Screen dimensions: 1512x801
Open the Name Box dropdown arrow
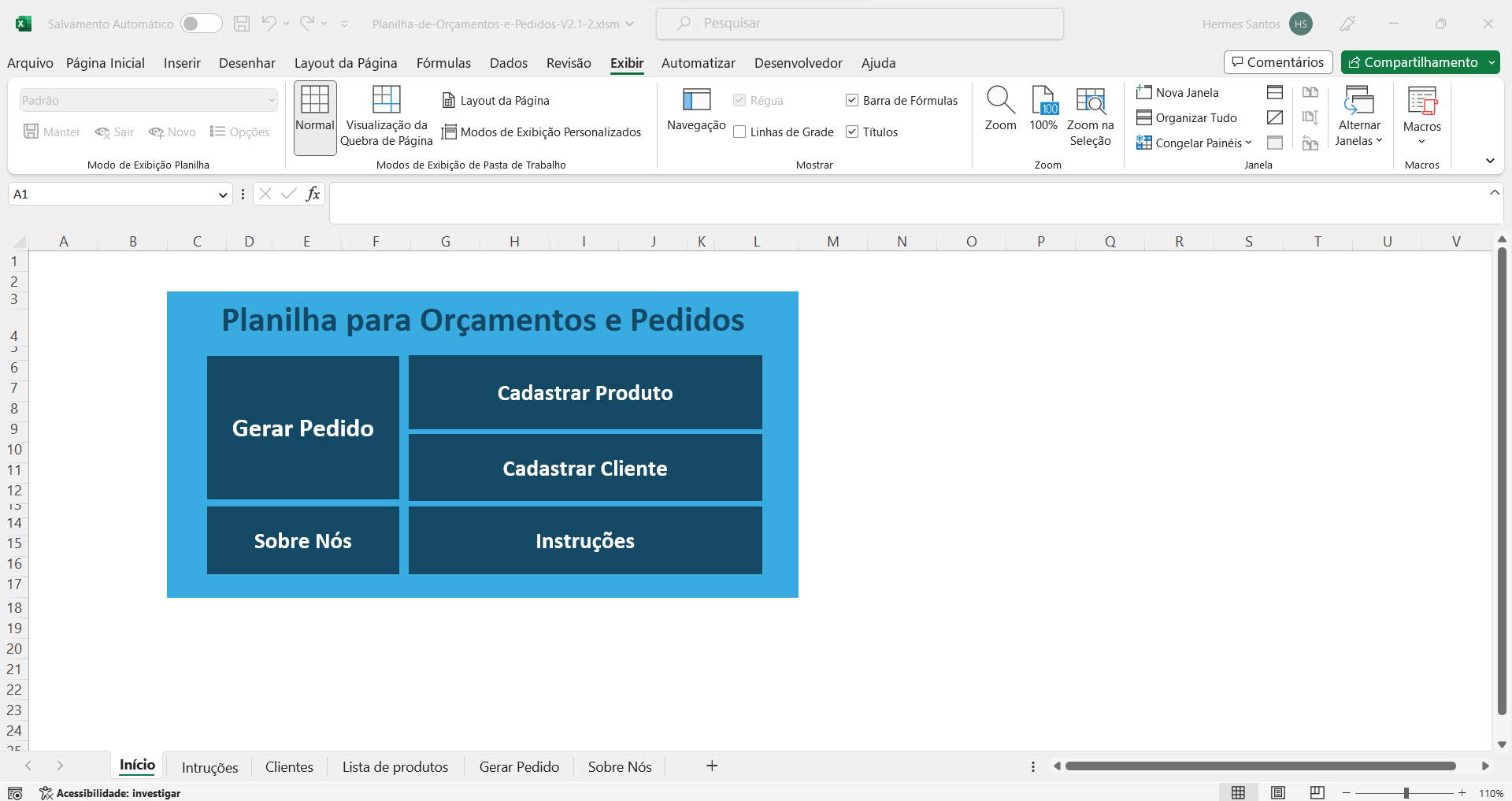tap(223, 195)
